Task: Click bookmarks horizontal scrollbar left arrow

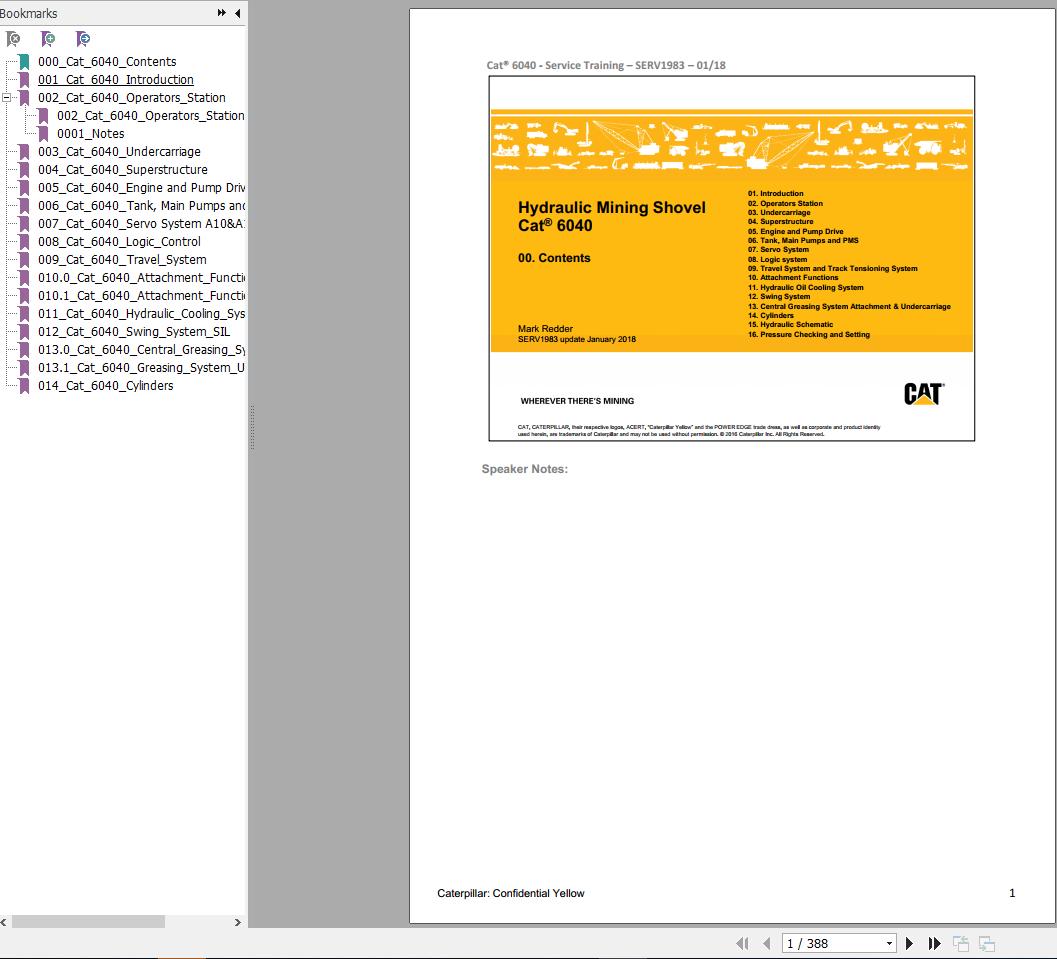Action: tap(4, 922)
